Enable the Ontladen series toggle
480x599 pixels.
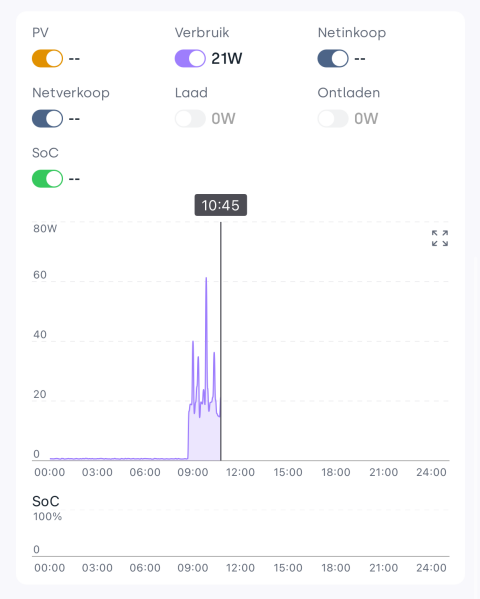[333, 118]
